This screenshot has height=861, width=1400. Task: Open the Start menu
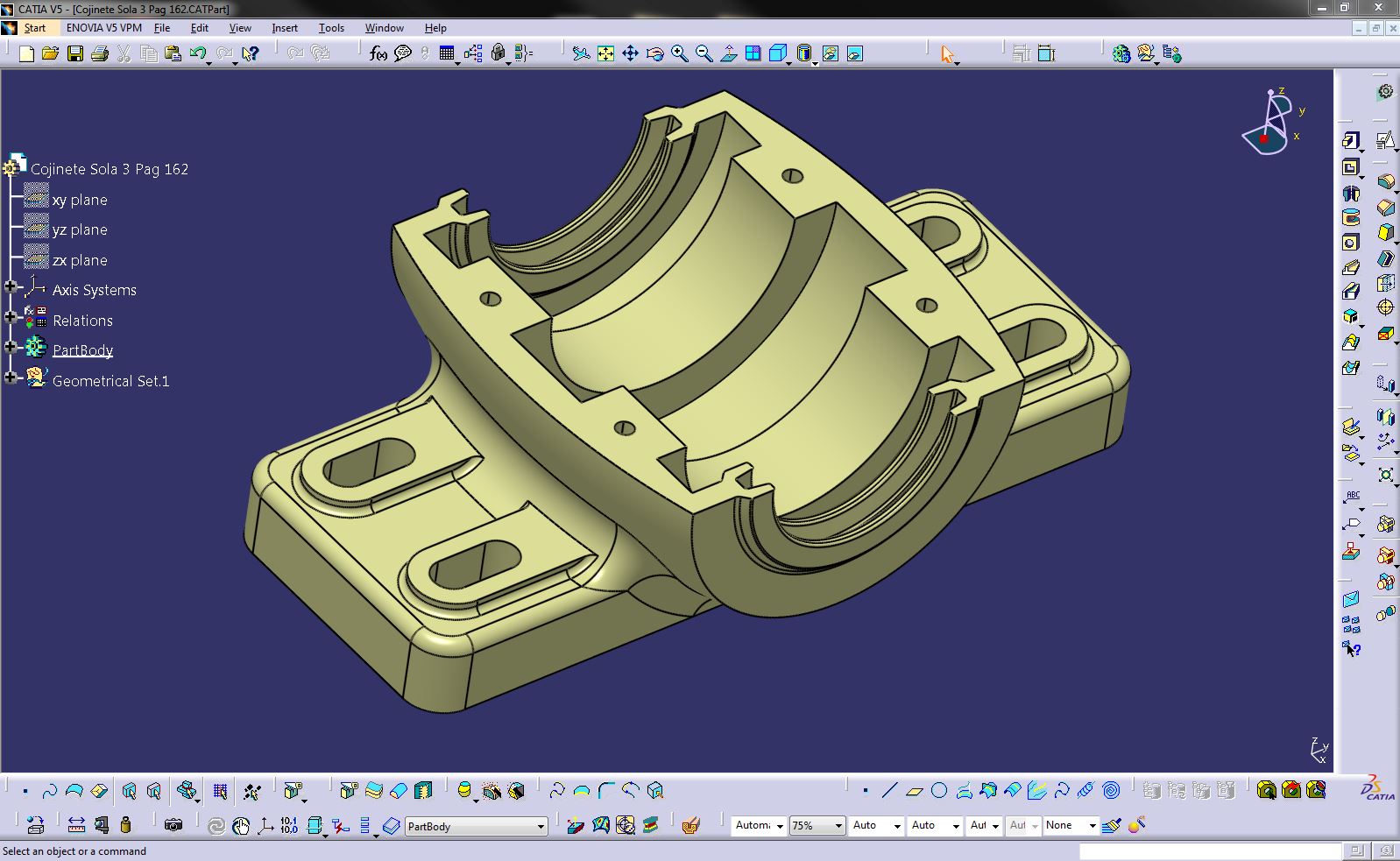click(35, 28)
